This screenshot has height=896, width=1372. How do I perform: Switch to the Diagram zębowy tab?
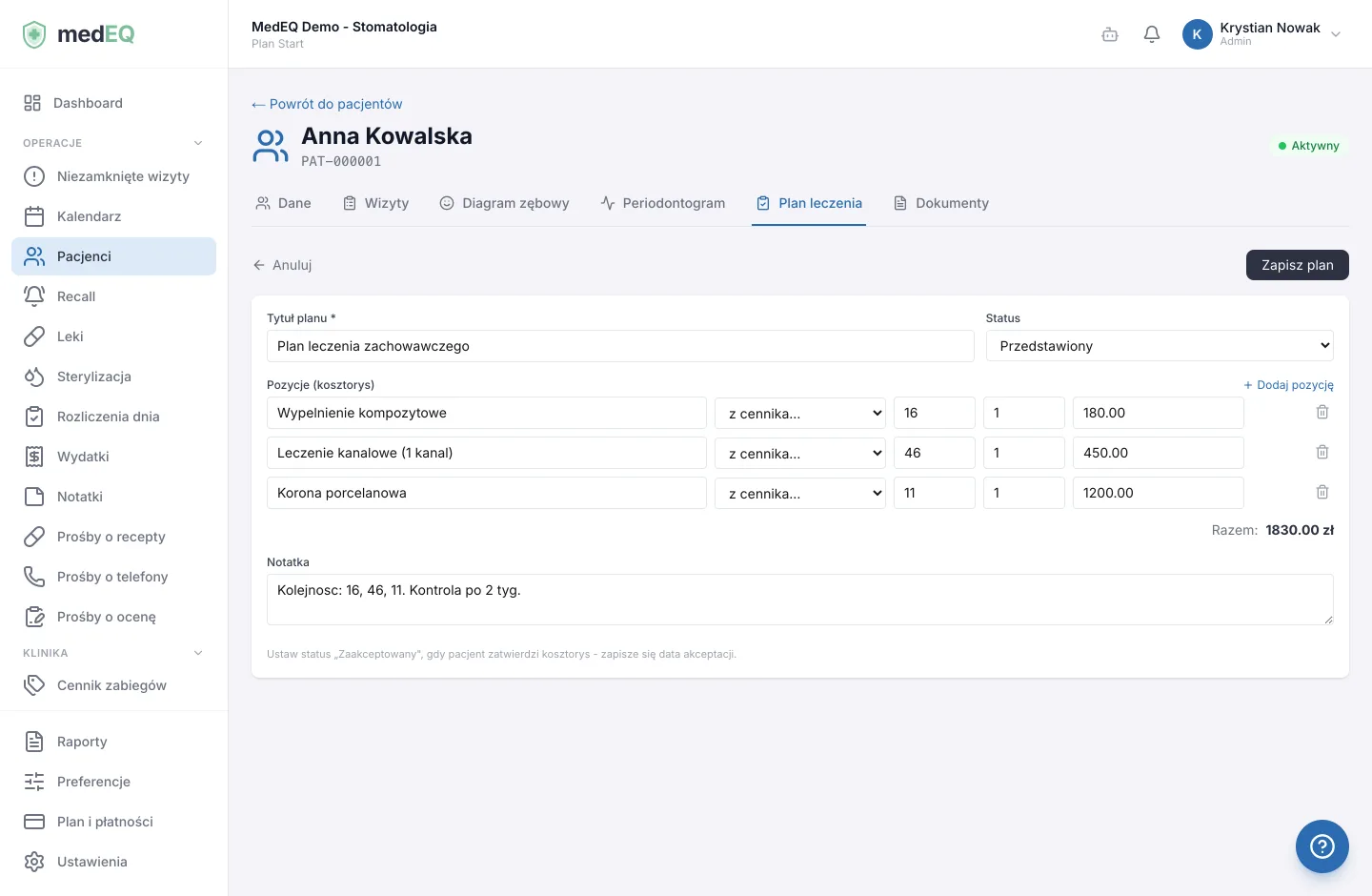coord(504,203)
